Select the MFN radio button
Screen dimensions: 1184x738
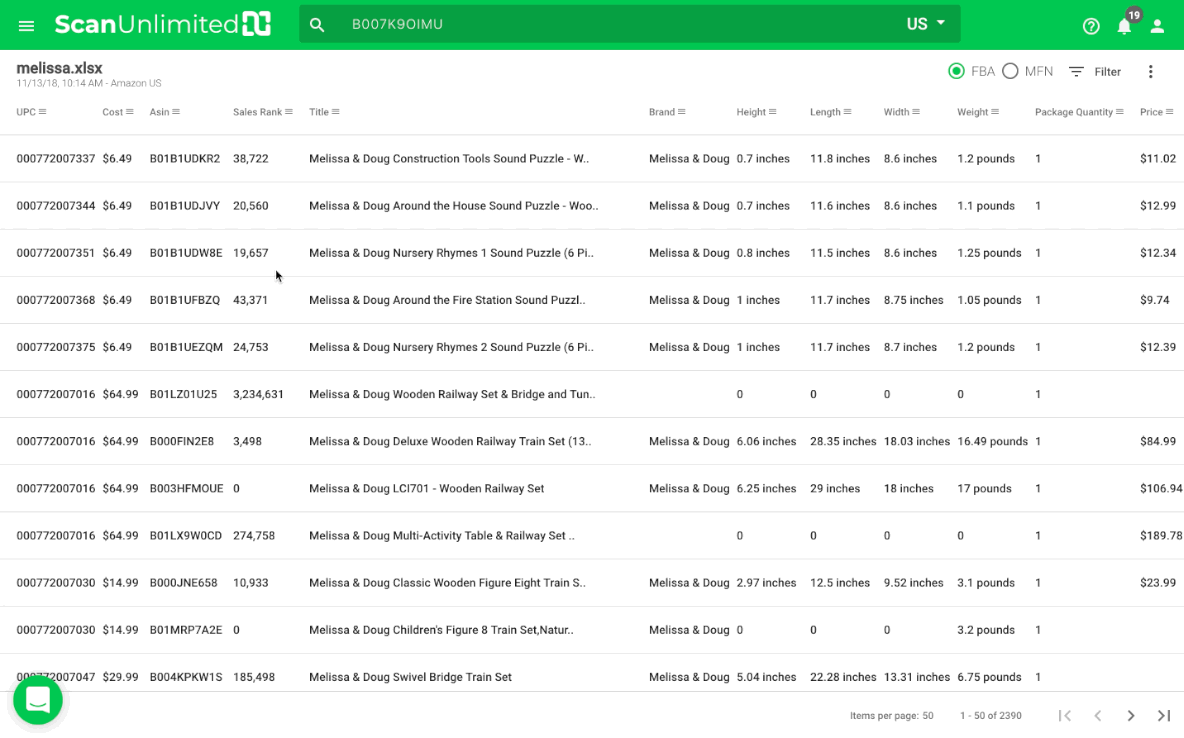1010,71
